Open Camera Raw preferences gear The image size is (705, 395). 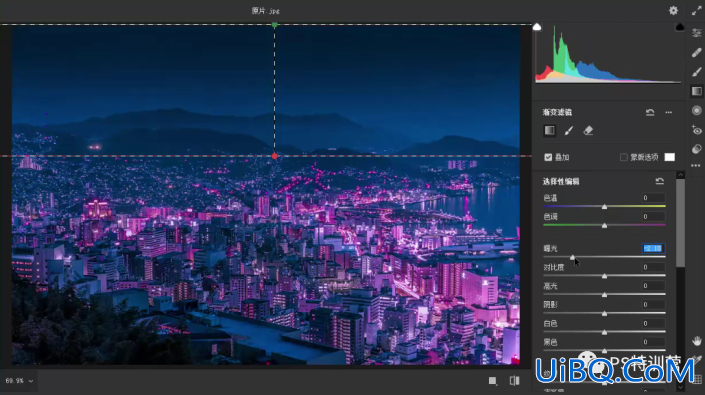tap(673, 10)
